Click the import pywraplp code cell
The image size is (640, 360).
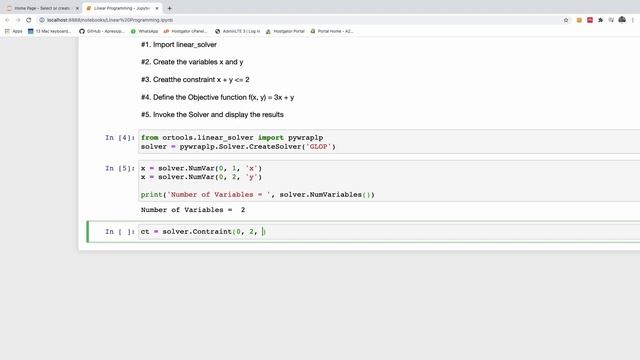tap(389, 142)
